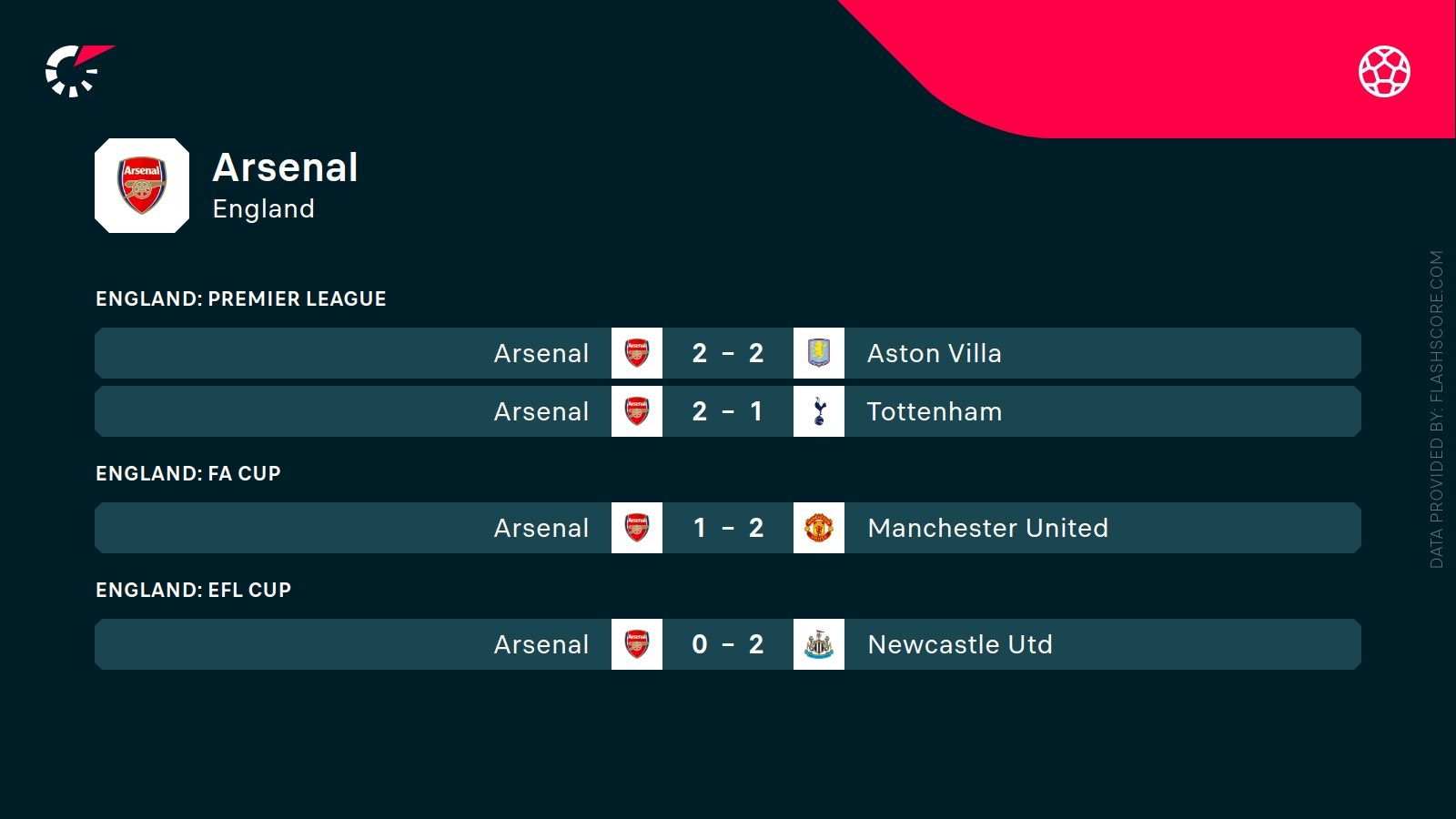
Task: Click the Arsenal title heading
Action: pos(286,167)
